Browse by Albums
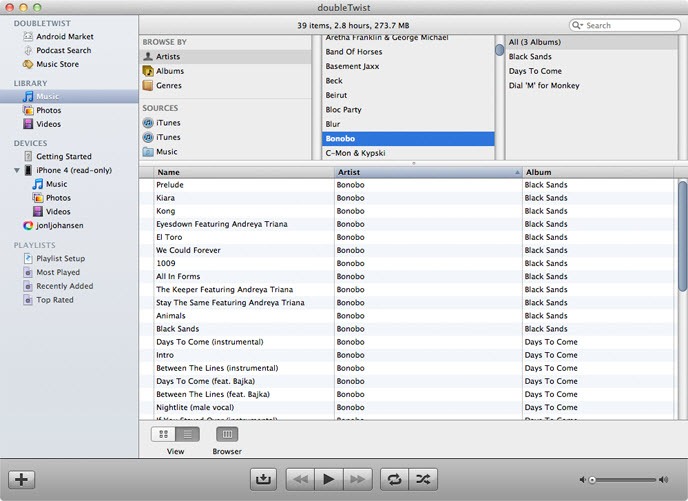Viewport: 688px width, 501px height. point(169,71)
